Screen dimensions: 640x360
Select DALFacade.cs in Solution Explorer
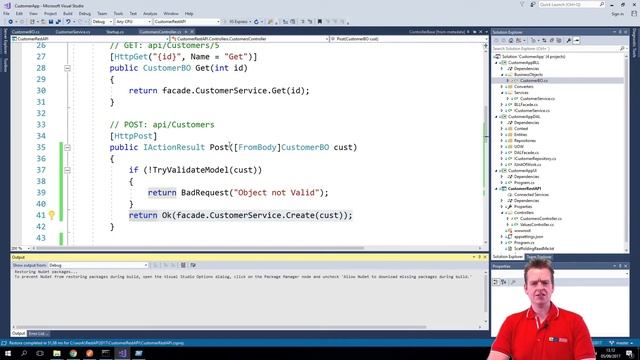point(526,153)
